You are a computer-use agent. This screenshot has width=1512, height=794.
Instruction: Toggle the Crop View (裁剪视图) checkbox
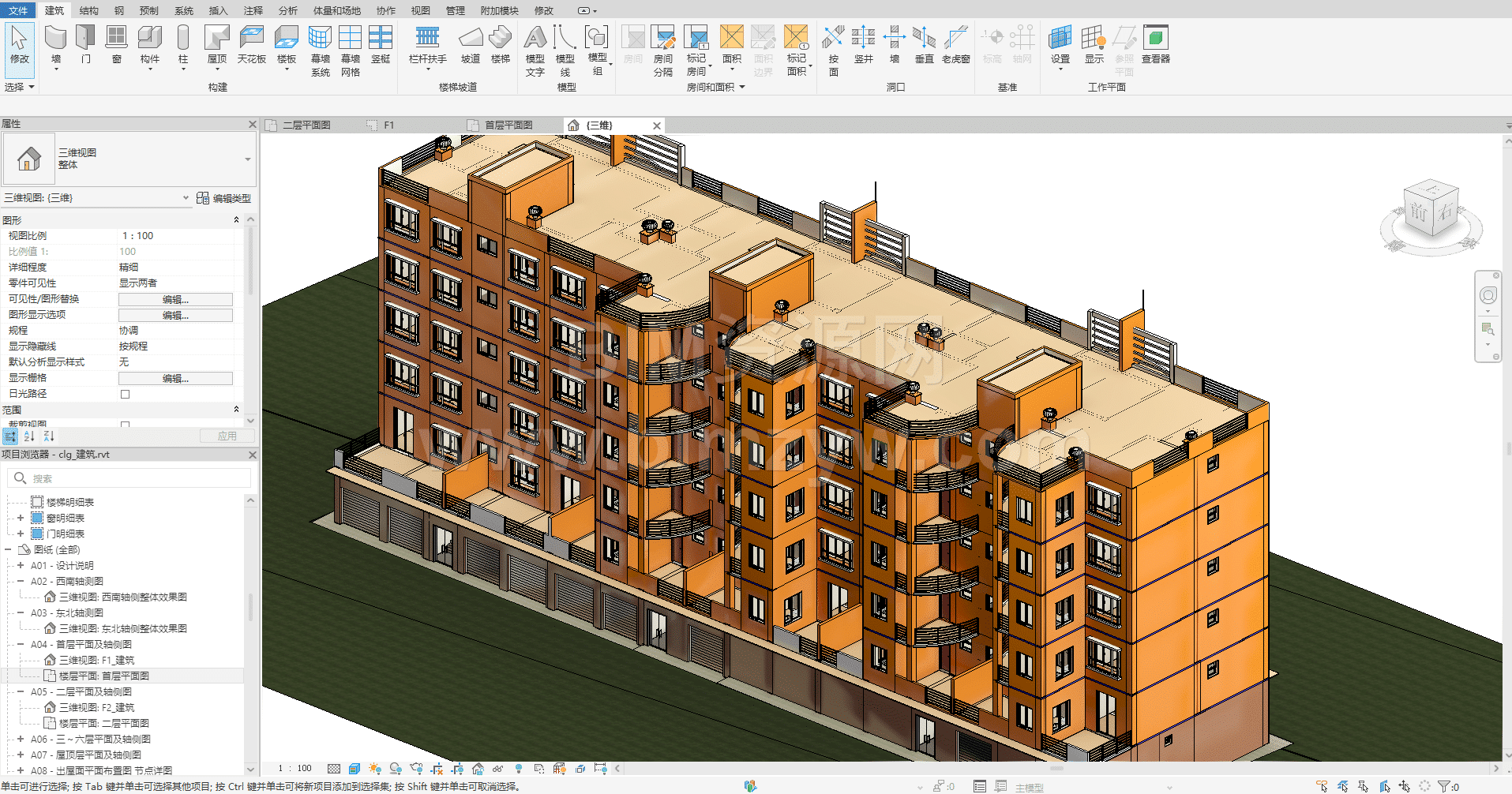point(125,425)
